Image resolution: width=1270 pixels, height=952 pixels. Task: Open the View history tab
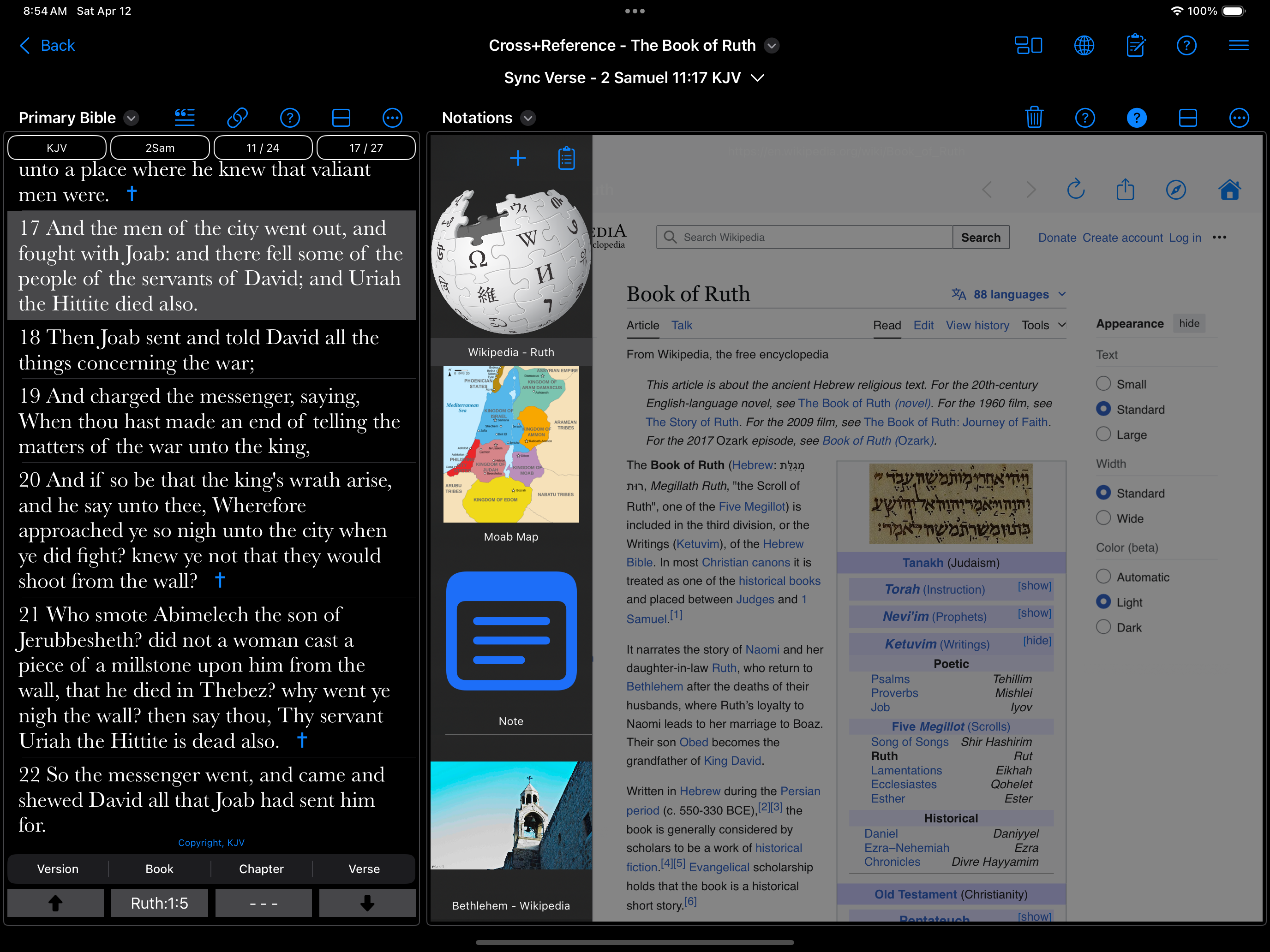pyautogui.click(x=977, y=325)
